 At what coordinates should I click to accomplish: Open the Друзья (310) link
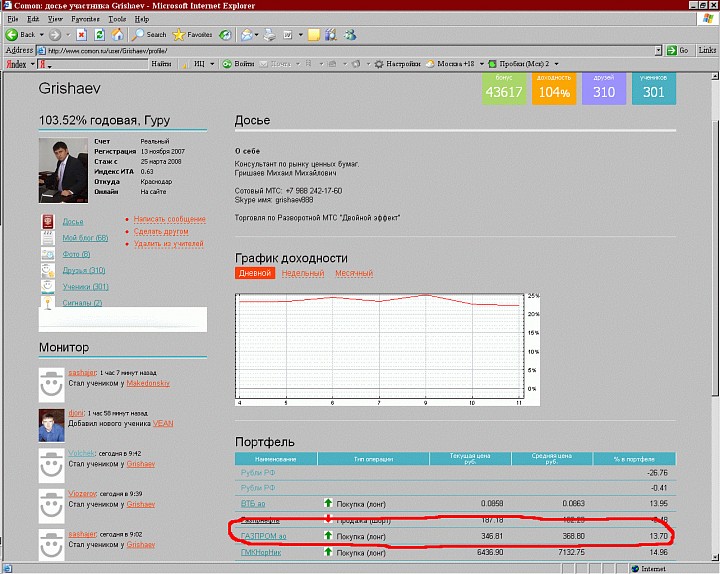coord(84,270)
